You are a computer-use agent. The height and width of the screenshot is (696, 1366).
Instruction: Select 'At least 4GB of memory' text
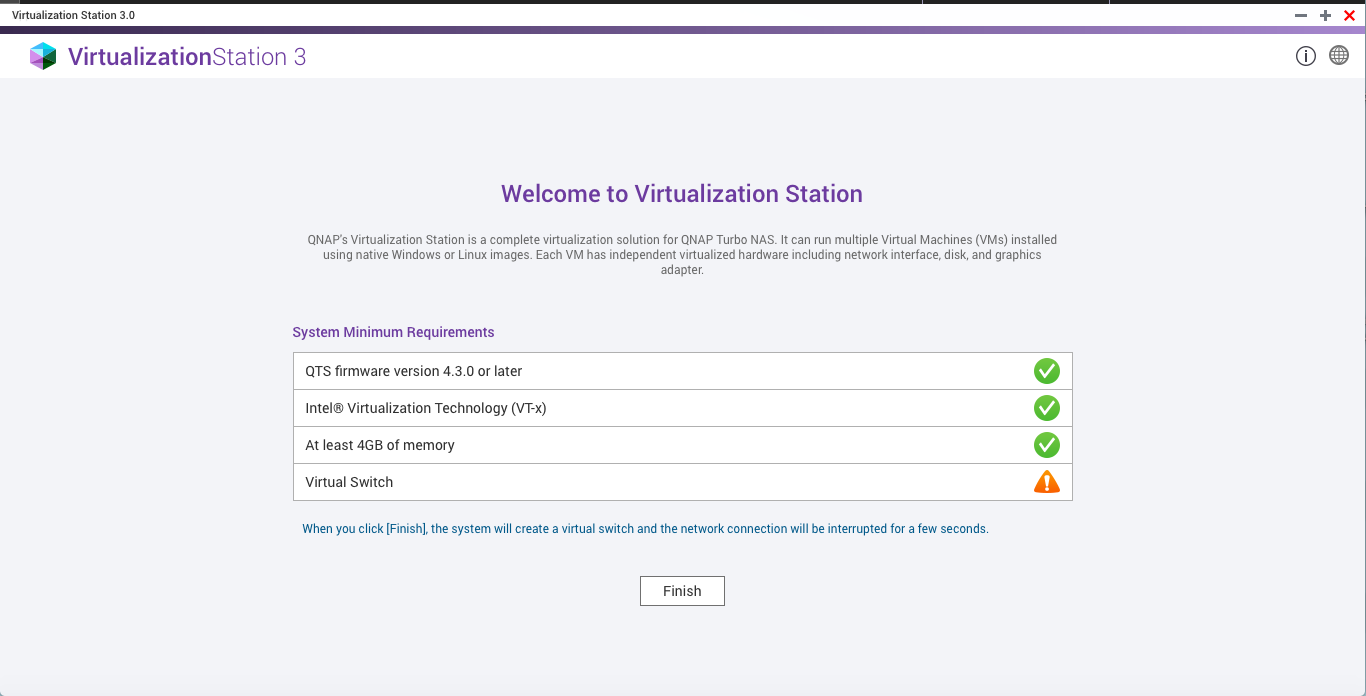point(380,445)
